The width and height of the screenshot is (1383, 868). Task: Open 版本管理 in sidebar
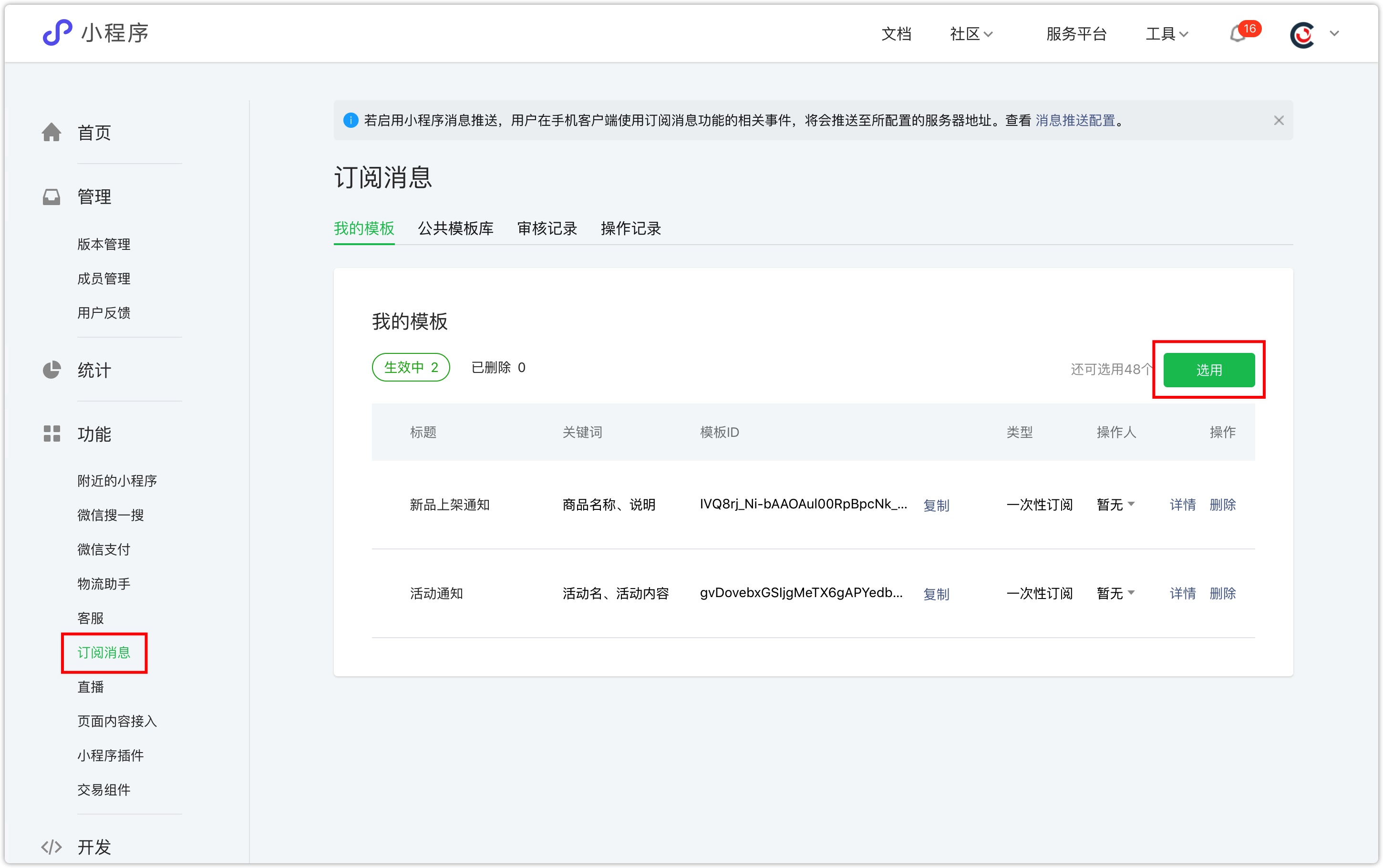click(x=104, y=244)
